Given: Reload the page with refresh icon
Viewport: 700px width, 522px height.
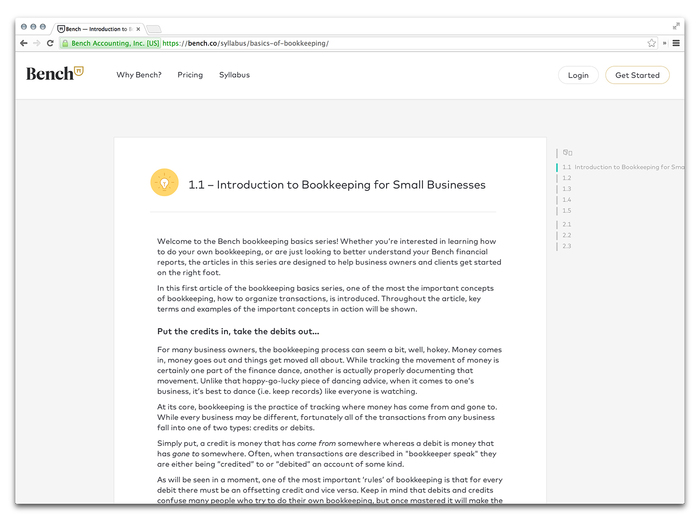Looking at the screenshot, I should pos(50,43).
